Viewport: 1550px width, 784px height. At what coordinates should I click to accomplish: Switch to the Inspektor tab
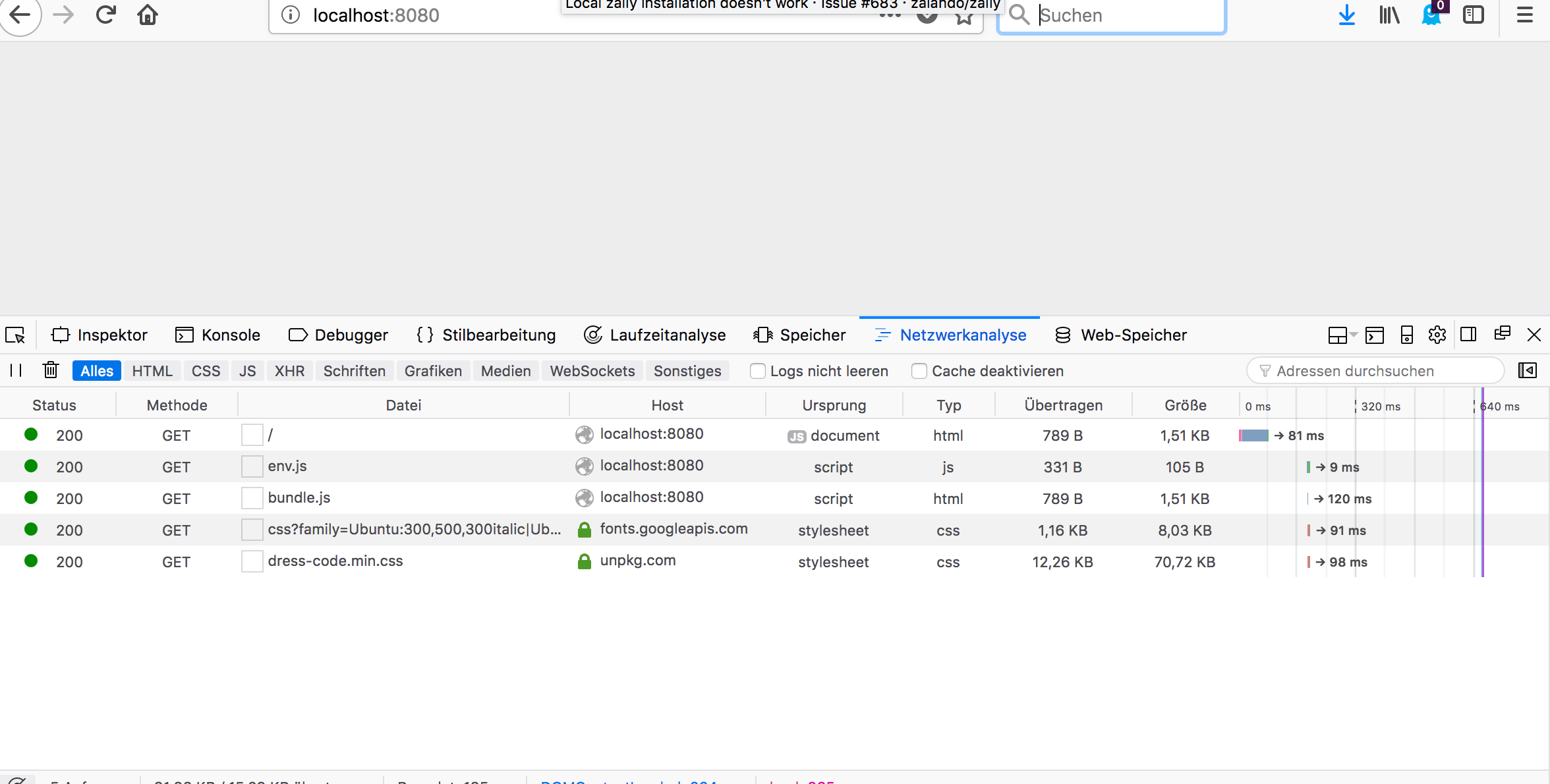[100, 335]
